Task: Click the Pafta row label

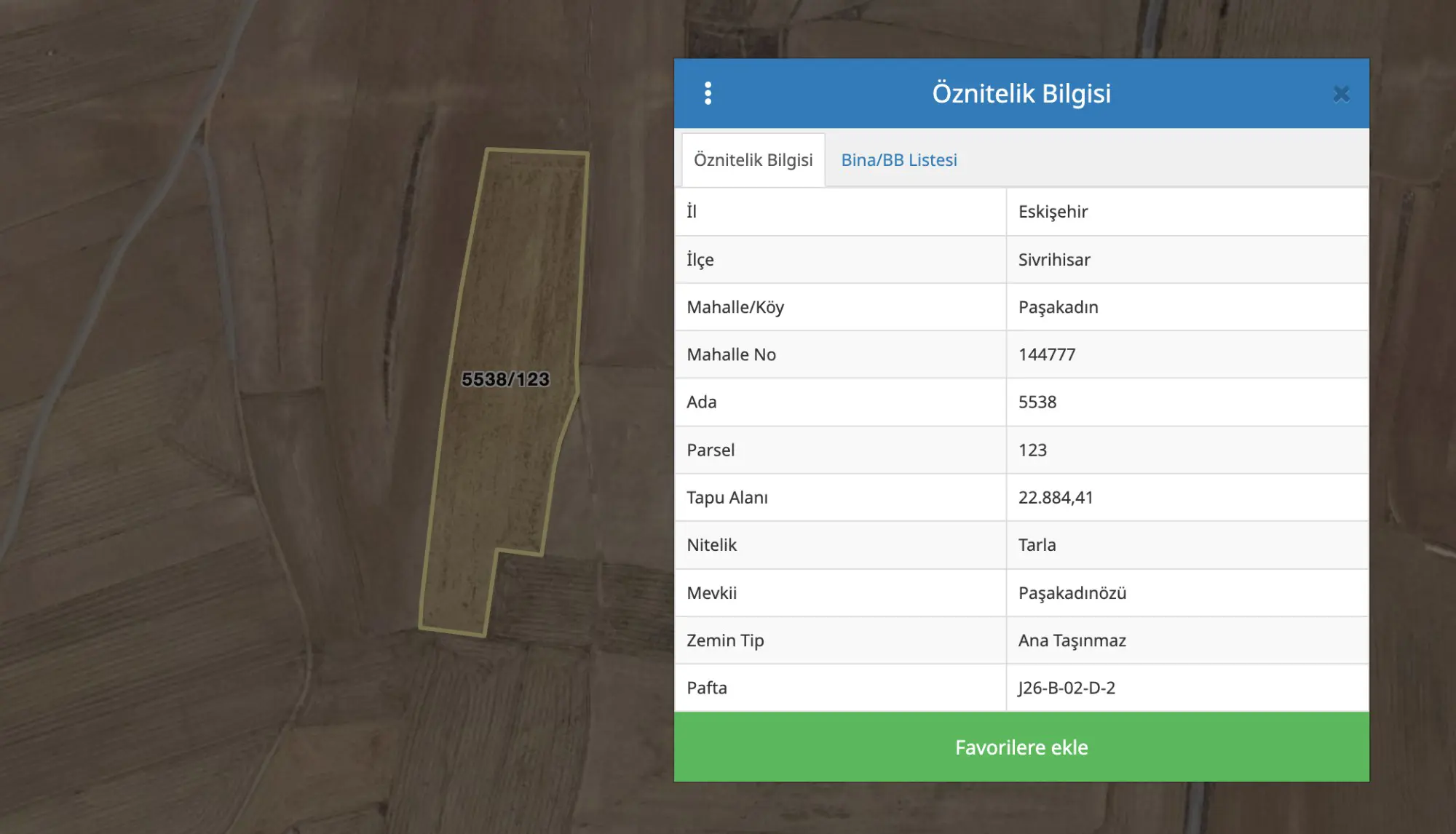Action: (706, 688)
